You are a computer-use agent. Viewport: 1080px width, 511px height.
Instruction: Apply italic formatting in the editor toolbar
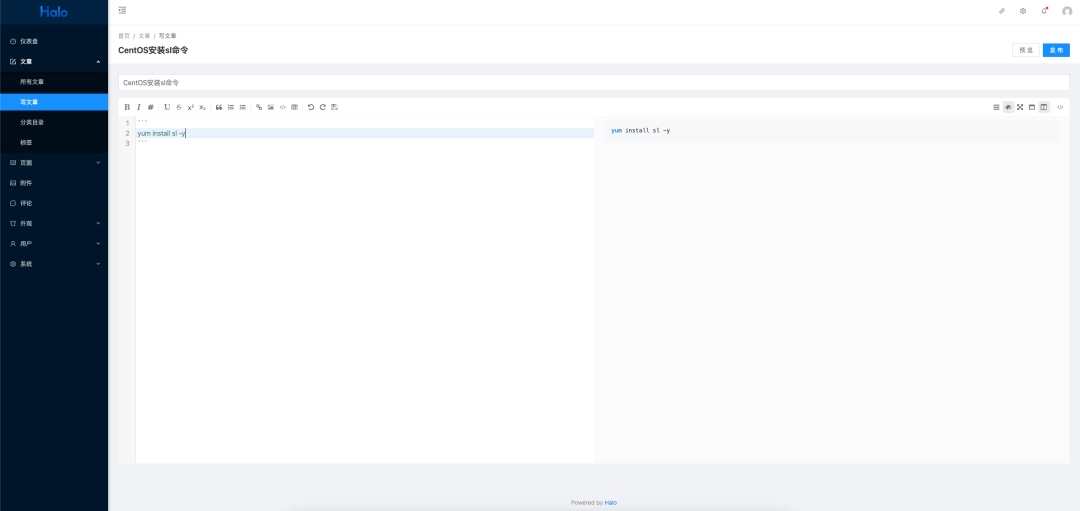138,107
